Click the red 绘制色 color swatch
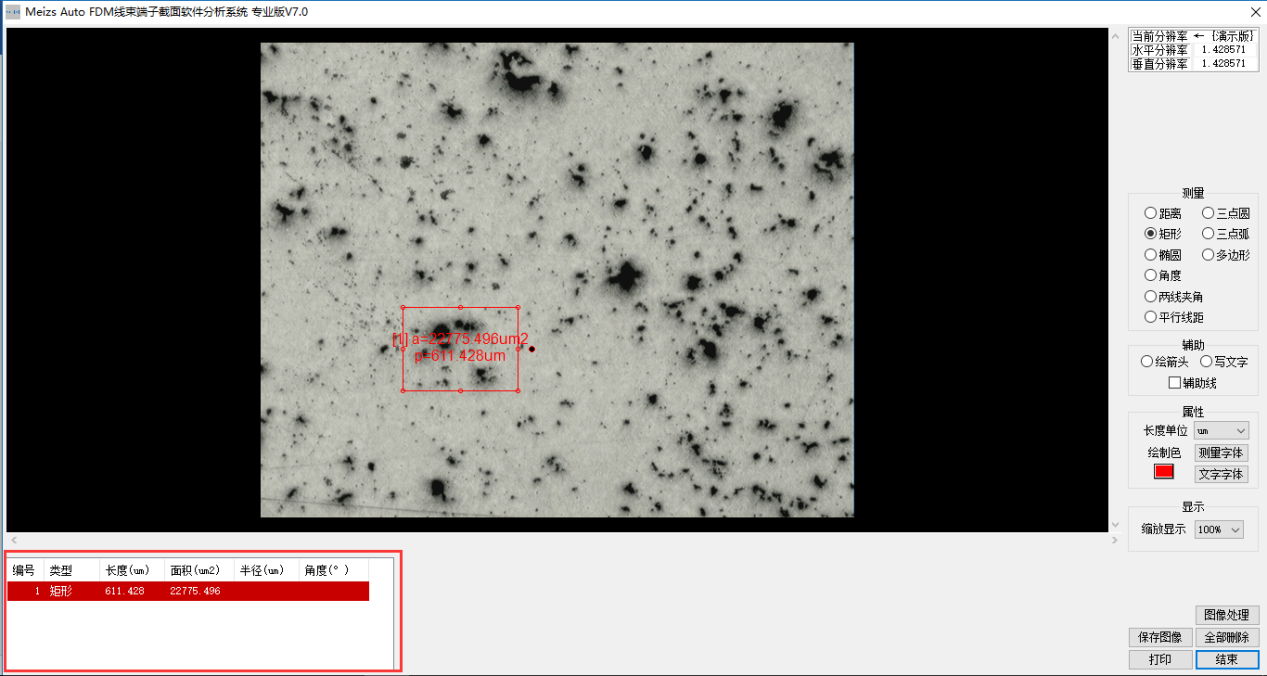1267x676 pixels. (1164, 472)
